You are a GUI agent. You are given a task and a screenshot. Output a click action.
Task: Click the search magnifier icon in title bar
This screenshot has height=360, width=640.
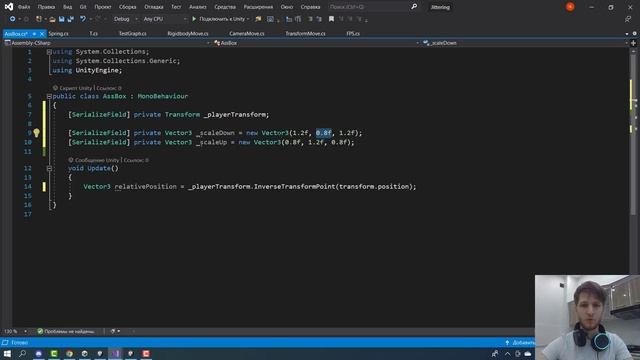414,7
